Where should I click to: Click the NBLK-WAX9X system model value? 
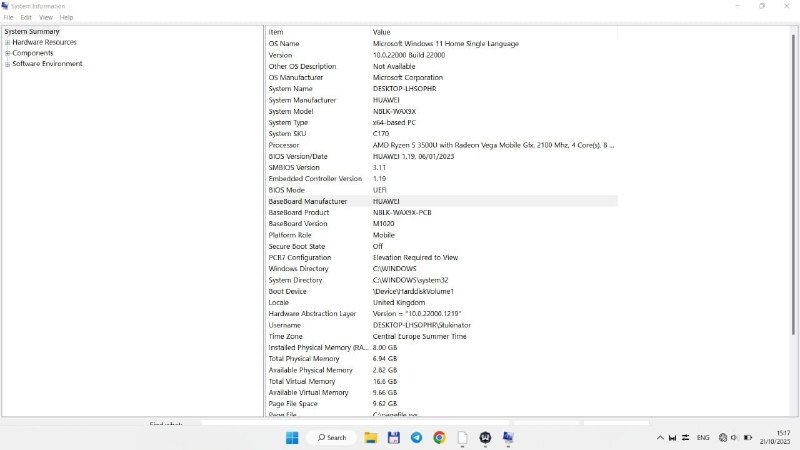coord(394,111)
